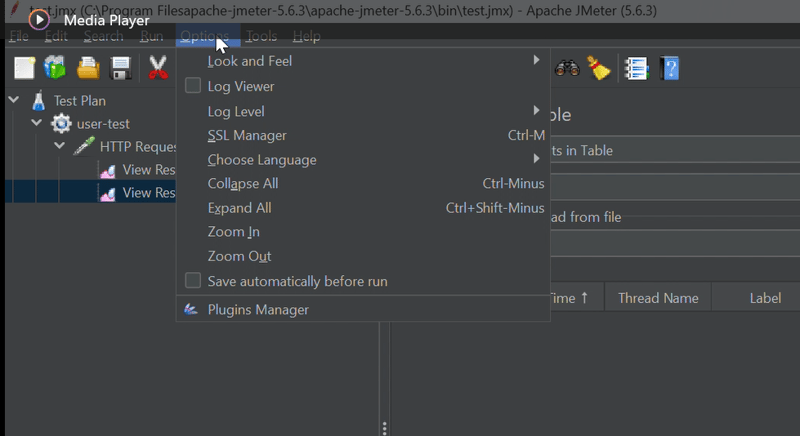The image size is (800, 436).
Task: Open the Templates toolbar icon
Action: (x=55, y=68)
